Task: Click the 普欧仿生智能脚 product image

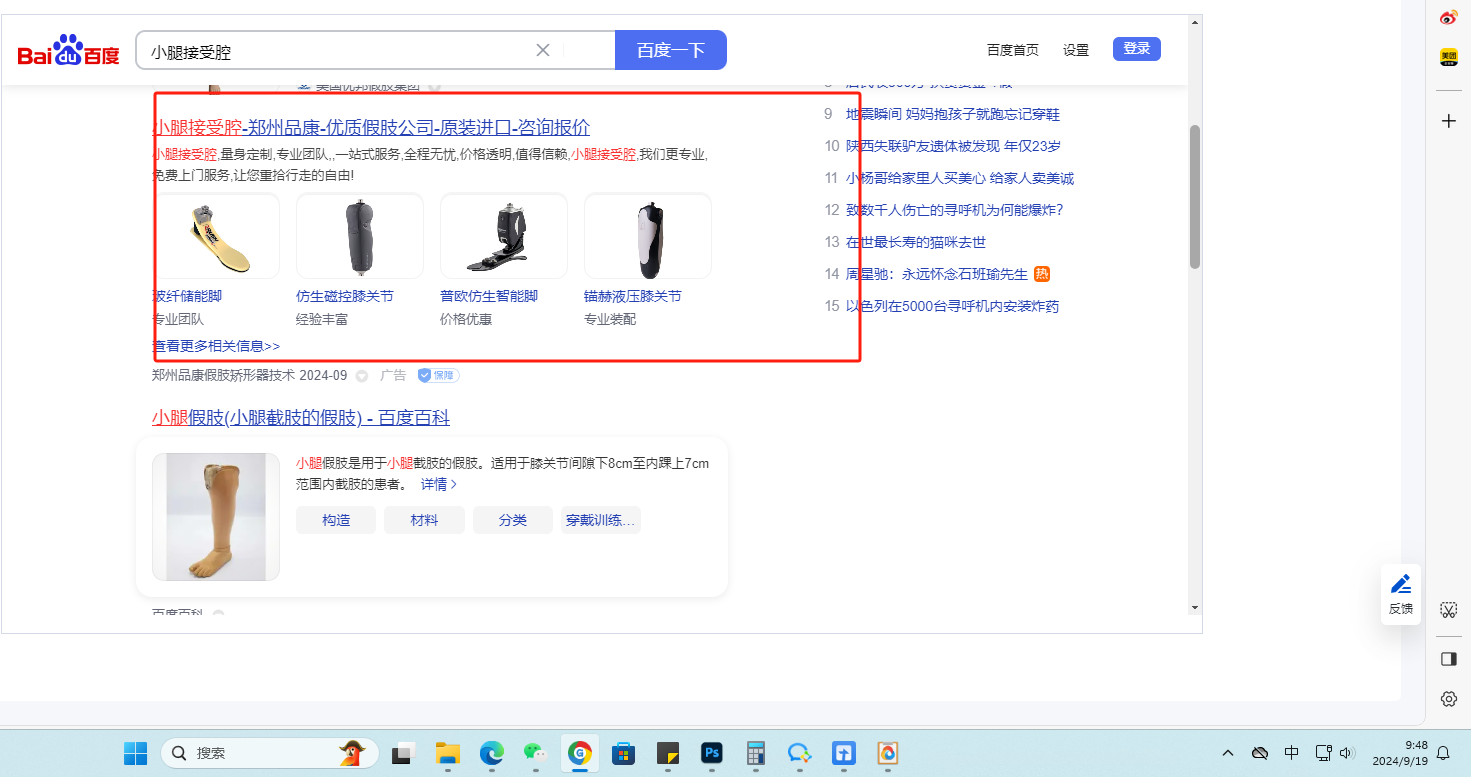Action: (504, 236)
